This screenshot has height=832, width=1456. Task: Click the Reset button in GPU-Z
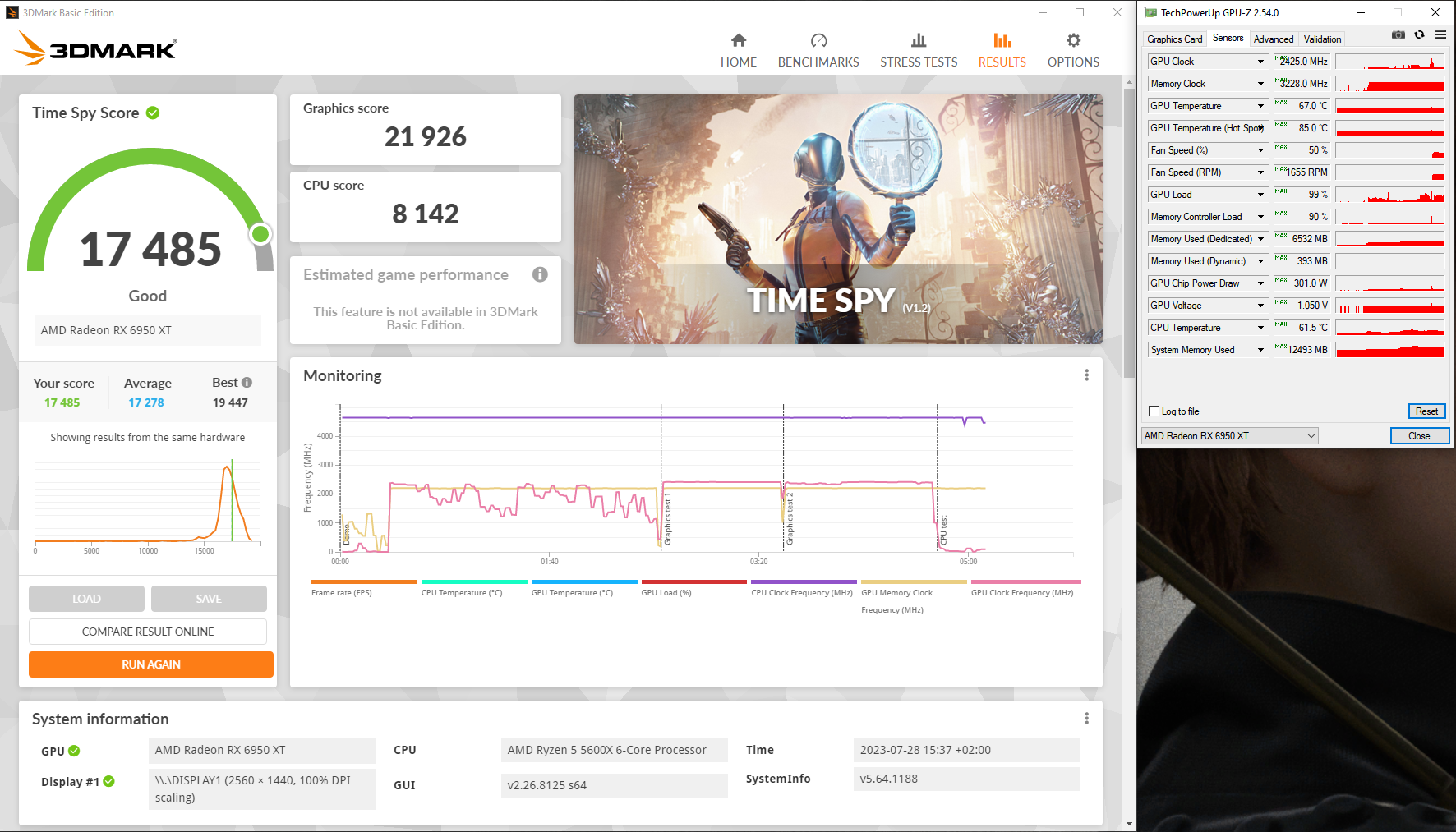(x=1426, y=411)
